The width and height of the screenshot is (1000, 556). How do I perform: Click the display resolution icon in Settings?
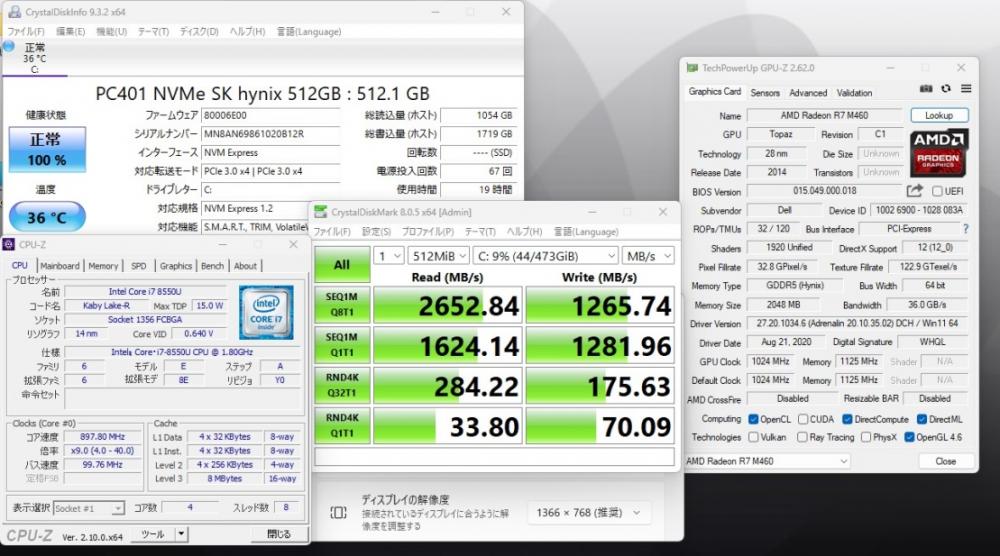coord(339,513)
